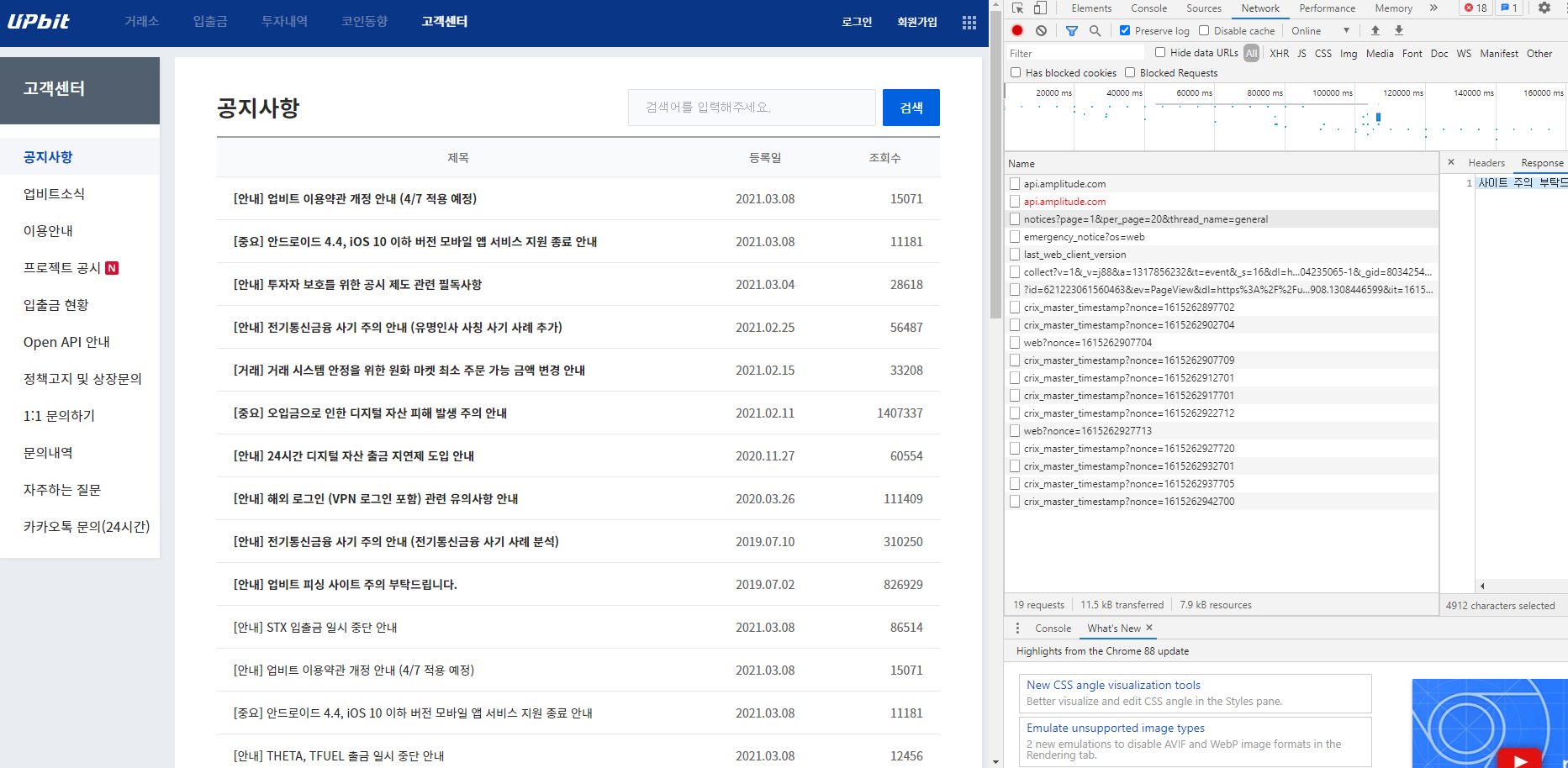This screenshot has width=1568, height=768.
Task: Close the request details pane
Action: click(1451, 162)
